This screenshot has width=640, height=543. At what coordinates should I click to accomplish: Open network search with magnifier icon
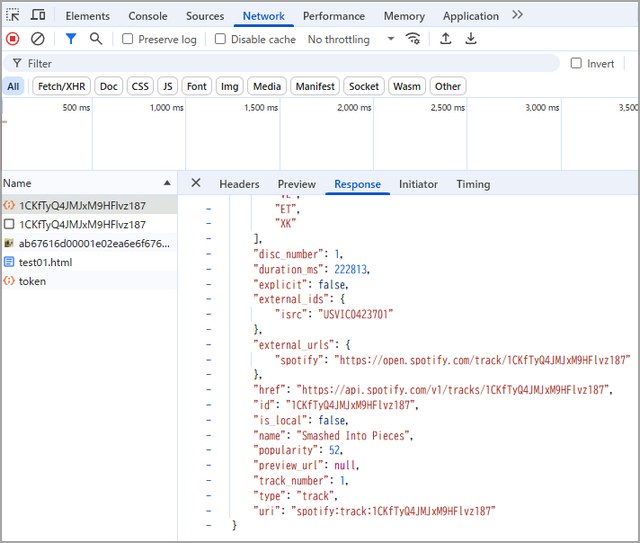pyautogui.click(x=96, y=39)
